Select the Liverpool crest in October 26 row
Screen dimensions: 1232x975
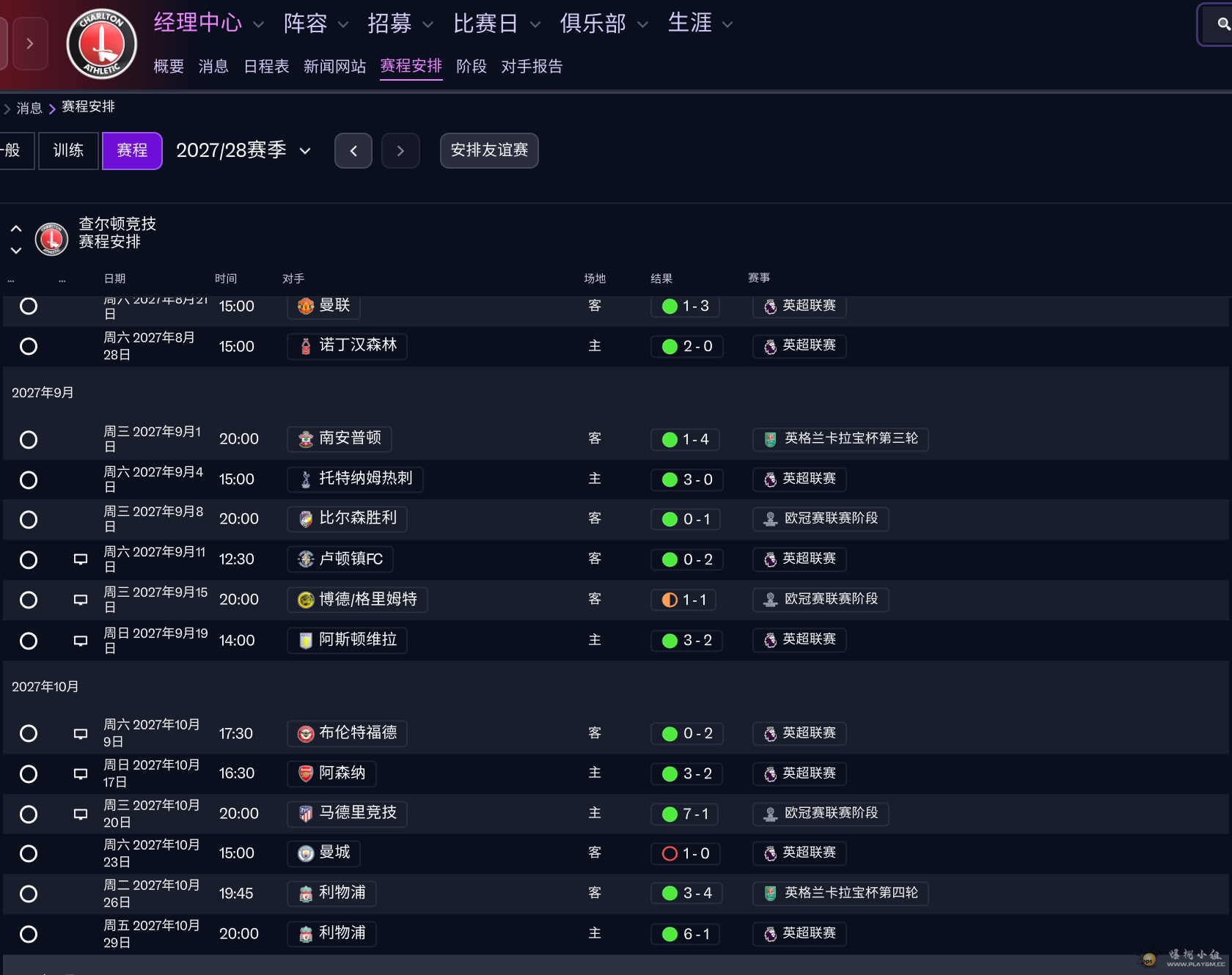coord(306,894)
